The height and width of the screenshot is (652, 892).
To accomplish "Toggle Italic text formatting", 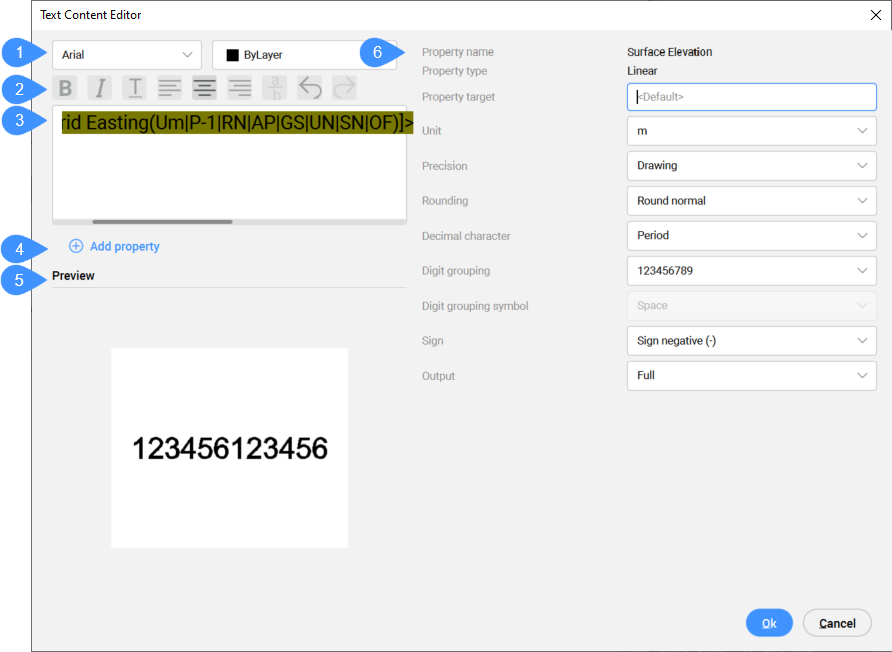I will pyautogui.click(x=99, y=88).
